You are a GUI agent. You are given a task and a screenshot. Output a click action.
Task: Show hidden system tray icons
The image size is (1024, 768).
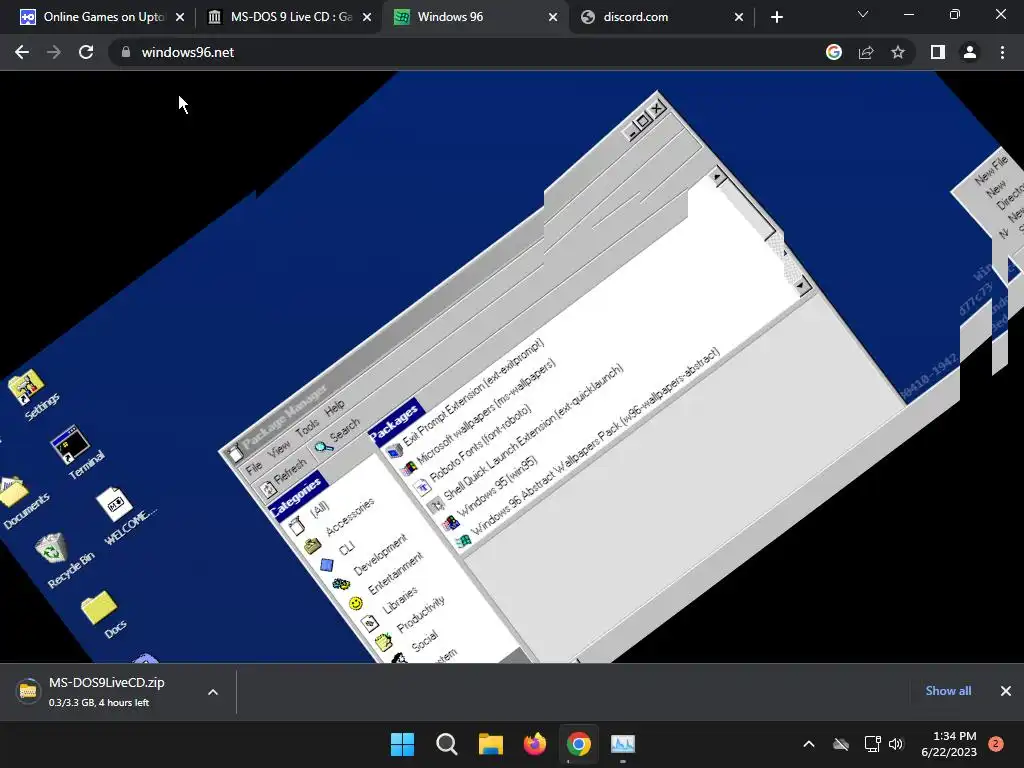tap(808, 744)
